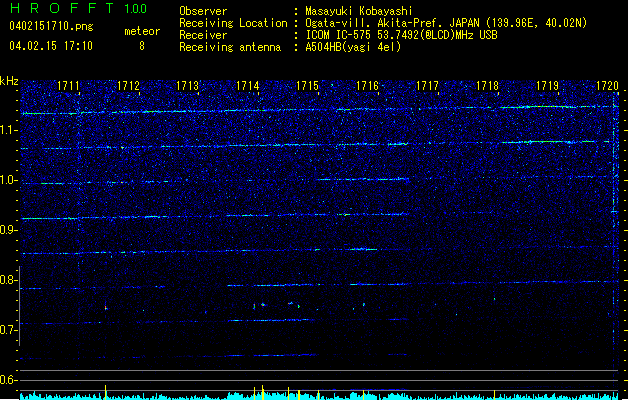Click the 1712 time axis marker
The width and height of the screenshot is (629, 400).
(x=128, y=85)
